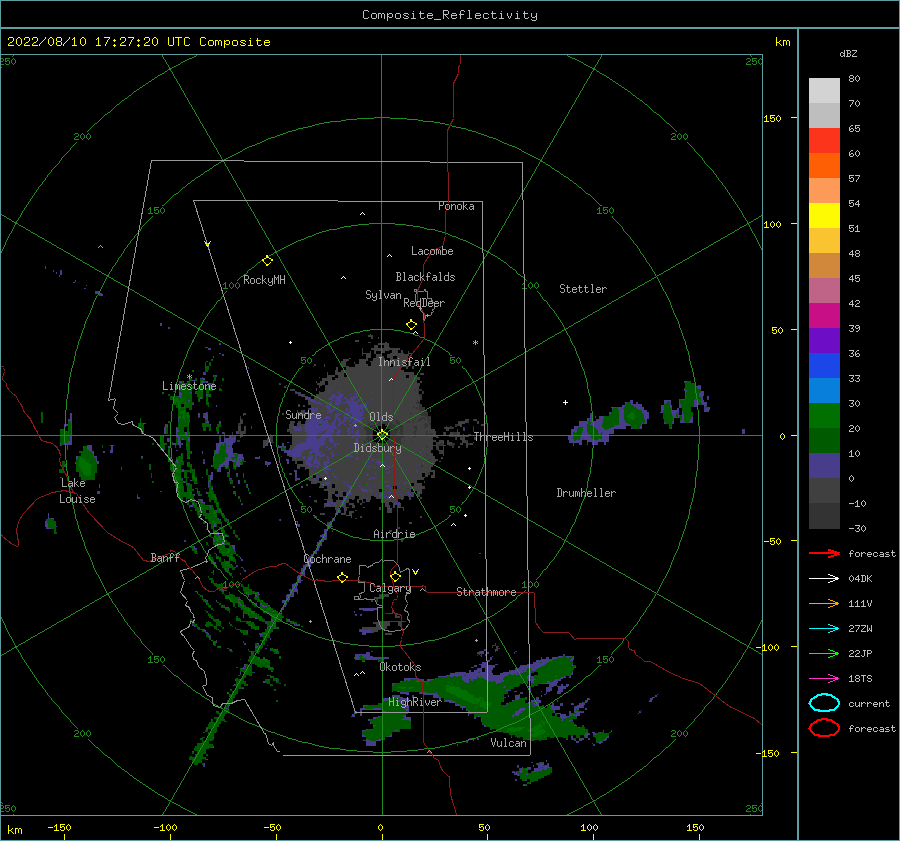Click the Drumheller label

pos(586,493)
